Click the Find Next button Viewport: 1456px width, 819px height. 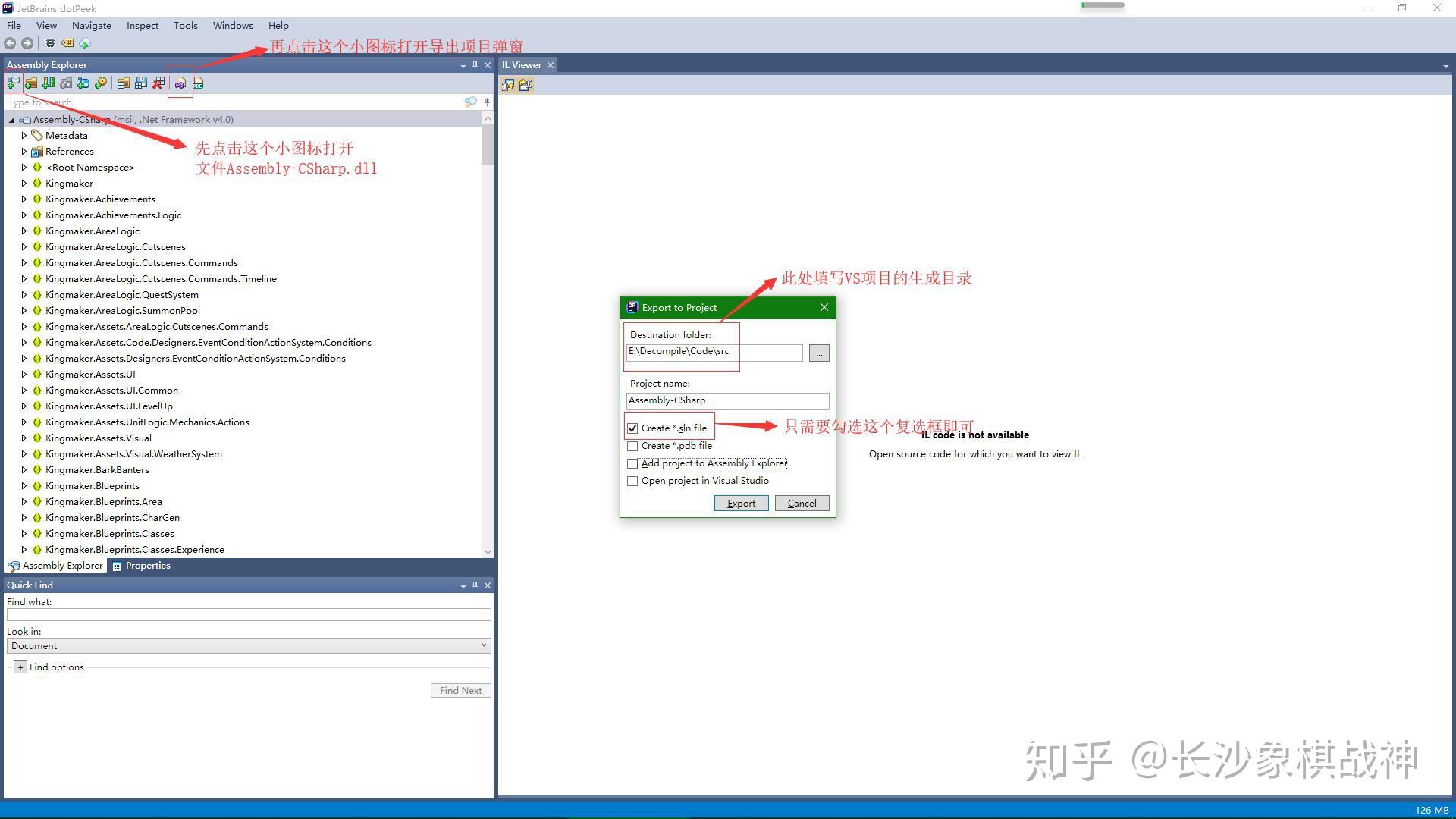pos(461,691)
